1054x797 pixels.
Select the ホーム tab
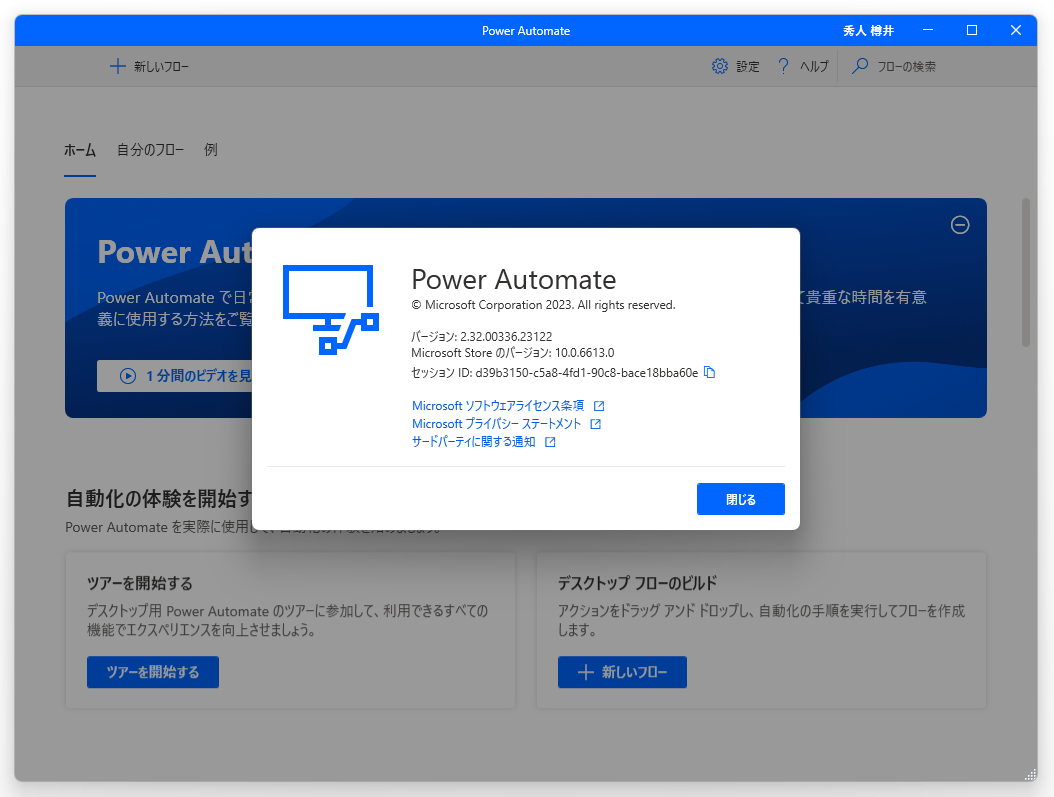(x=80, y=150)
